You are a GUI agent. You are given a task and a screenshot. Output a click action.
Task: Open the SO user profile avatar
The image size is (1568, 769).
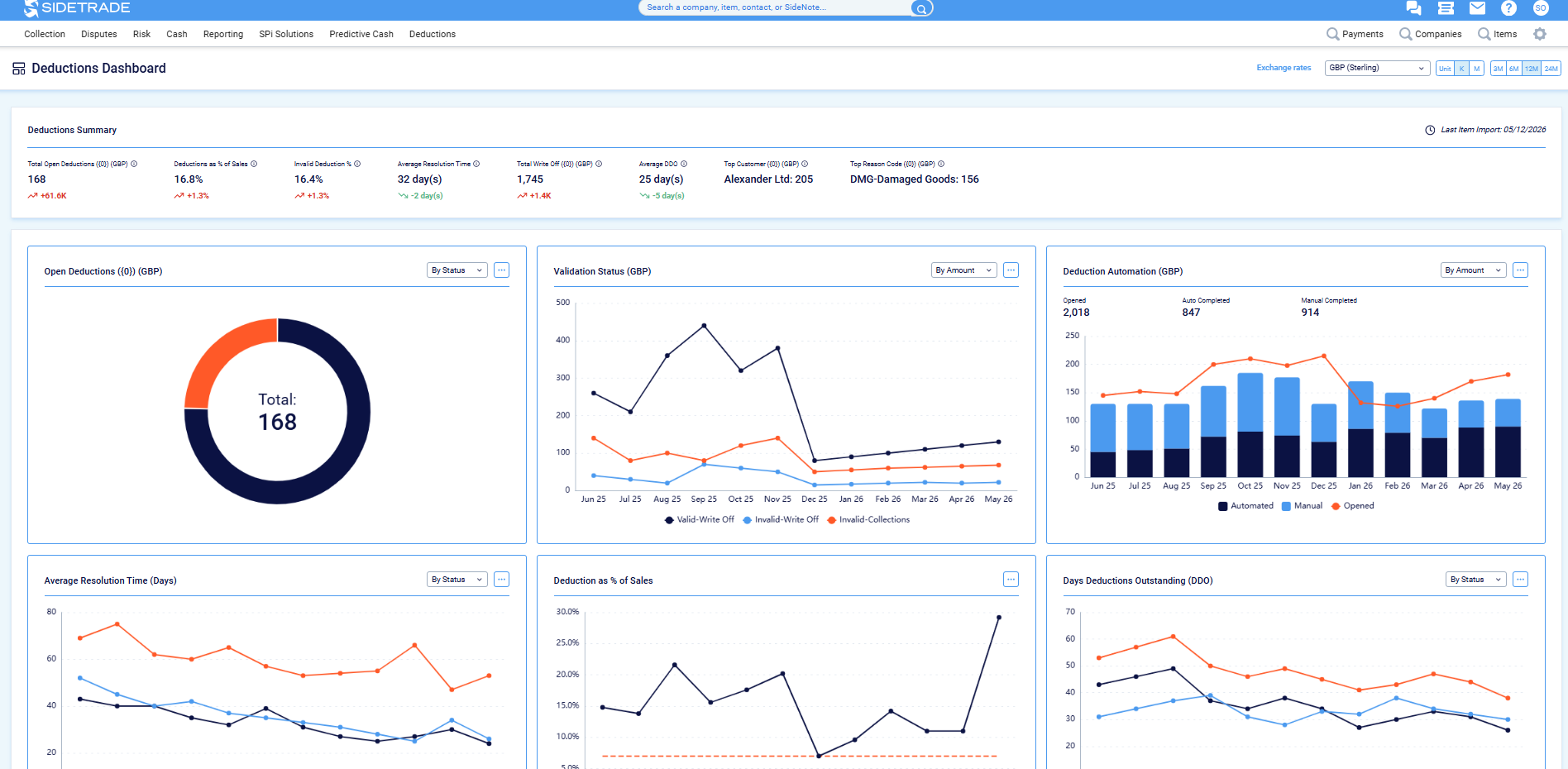coord(1540,8)
